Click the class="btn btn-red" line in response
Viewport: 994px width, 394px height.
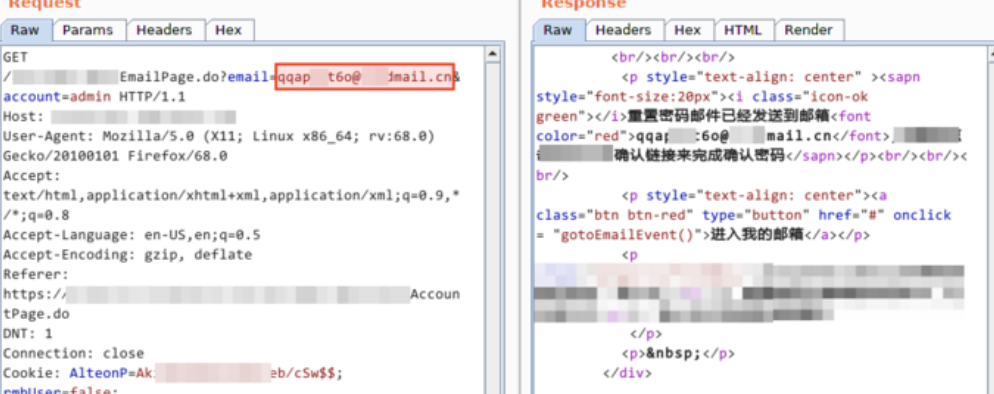click(x=744, y=215)
